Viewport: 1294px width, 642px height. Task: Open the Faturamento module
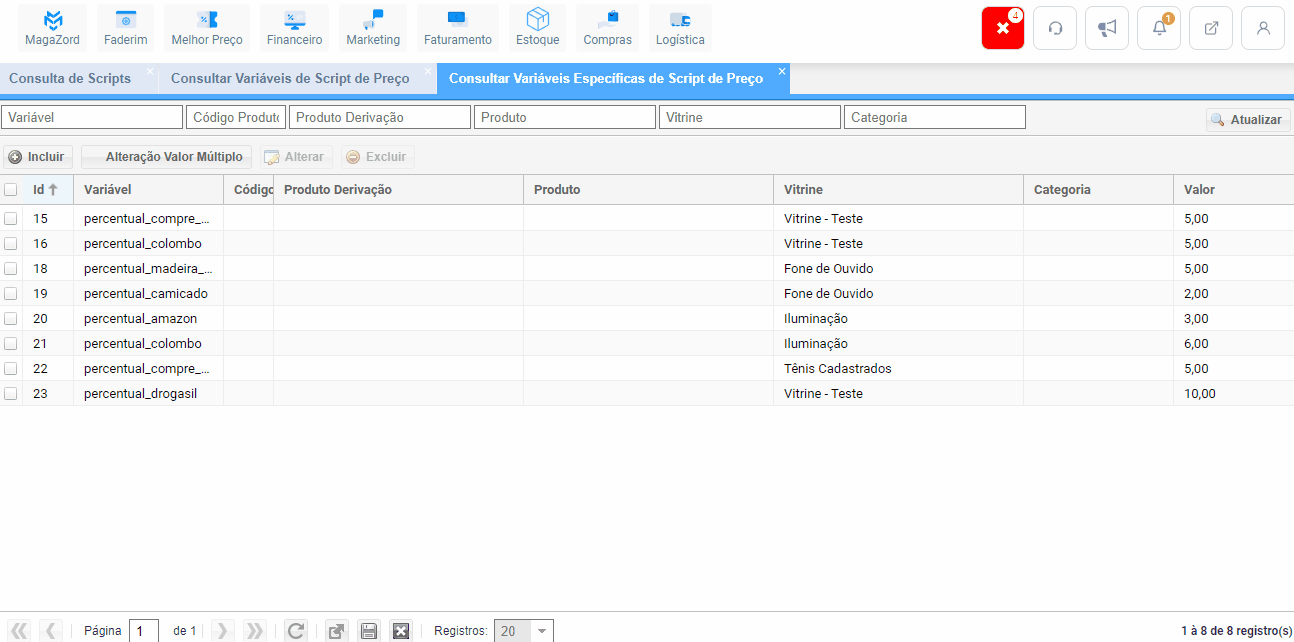pyautogui.click(x=458, y=28)
